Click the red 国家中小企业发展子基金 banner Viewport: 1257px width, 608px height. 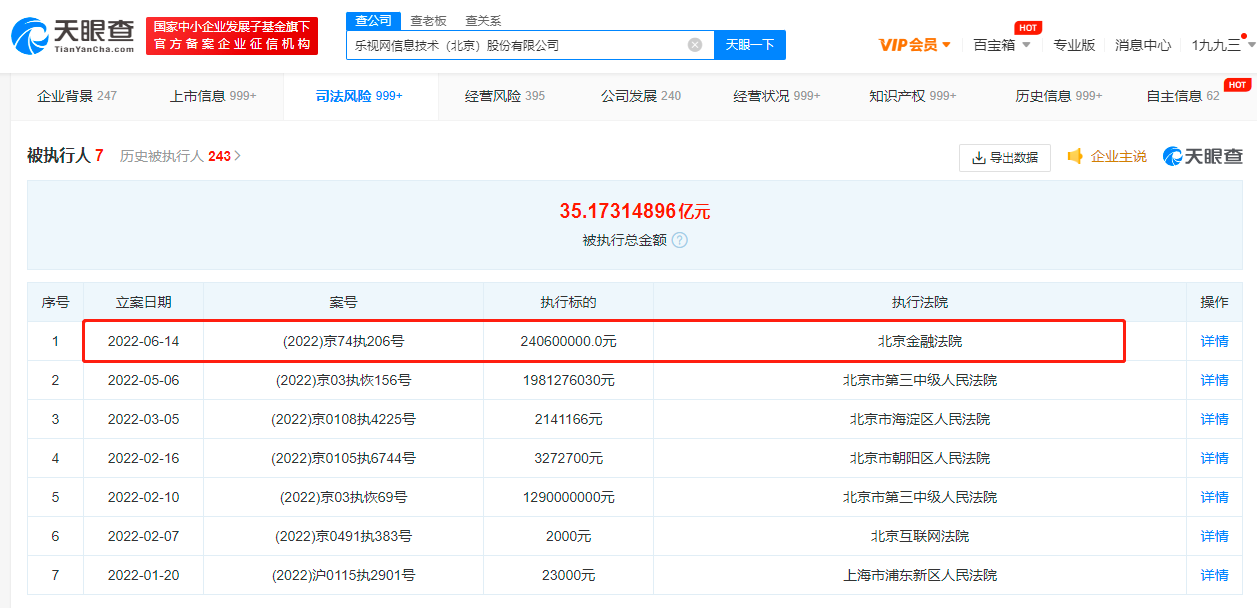click(x=234, y=35)
